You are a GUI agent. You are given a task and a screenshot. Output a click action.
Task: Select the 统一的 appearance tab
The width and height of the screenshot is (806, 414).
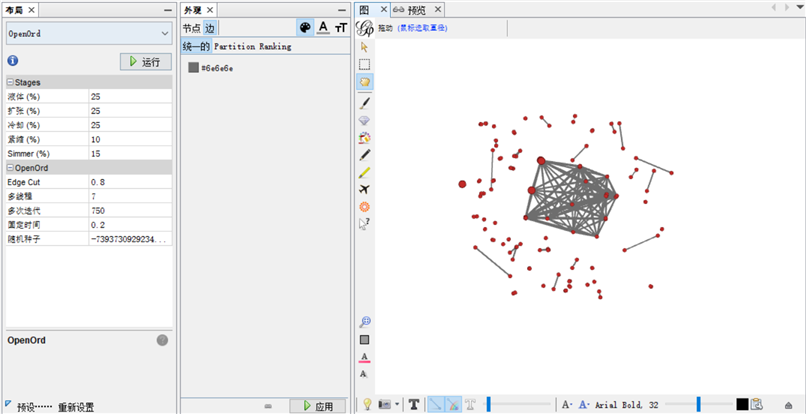196,46
